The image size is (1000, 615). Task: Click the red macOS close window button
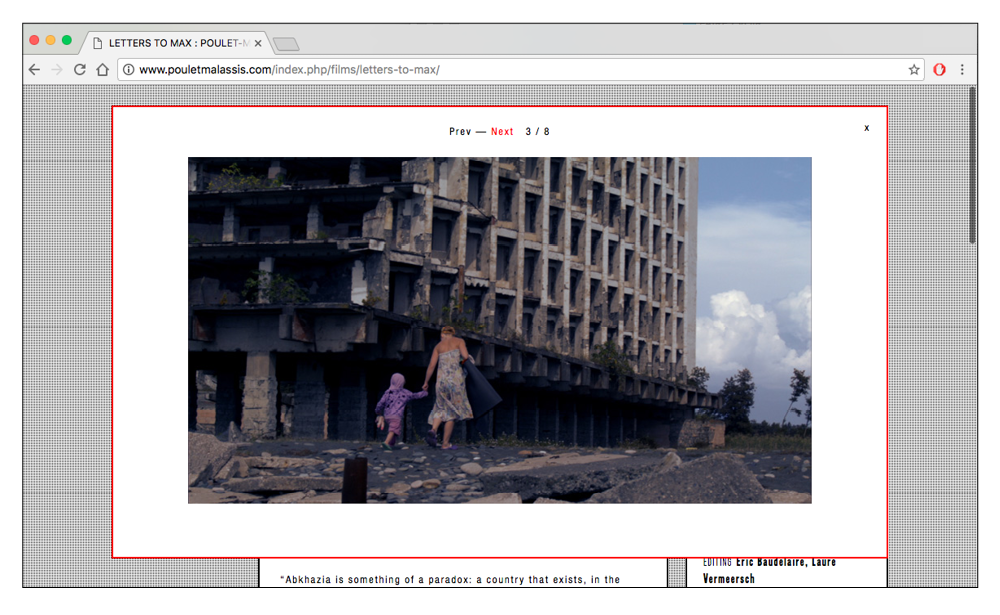pos(34,40)
